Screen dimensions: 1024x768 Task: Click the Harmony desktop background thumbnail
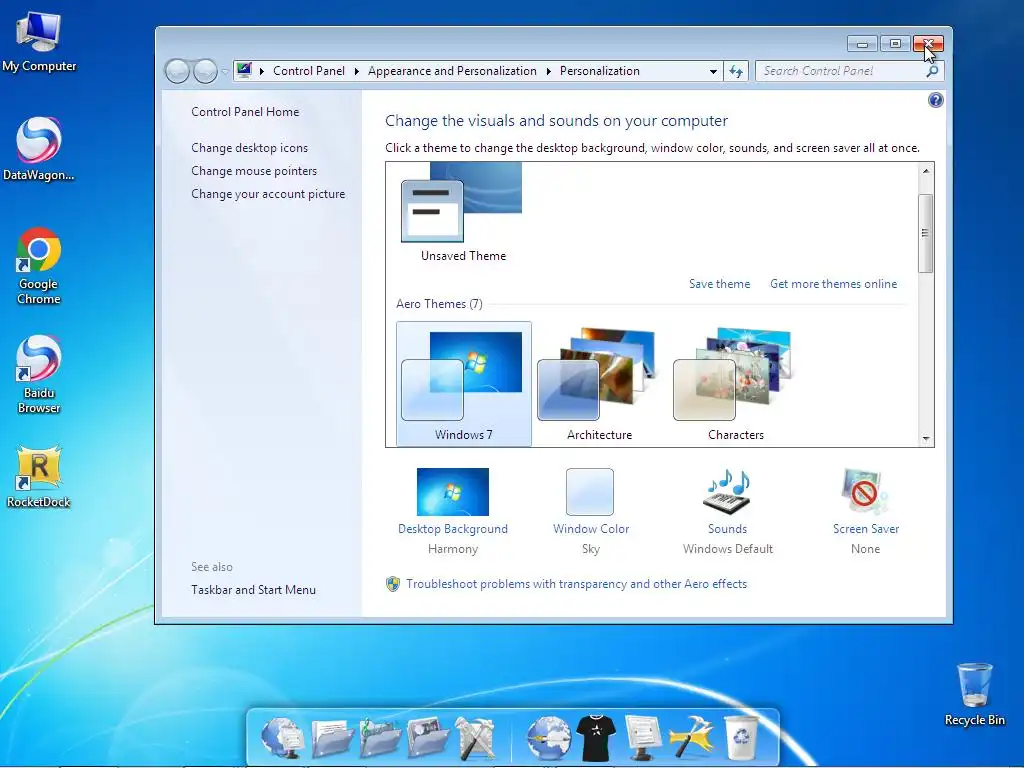coord(453,492)
